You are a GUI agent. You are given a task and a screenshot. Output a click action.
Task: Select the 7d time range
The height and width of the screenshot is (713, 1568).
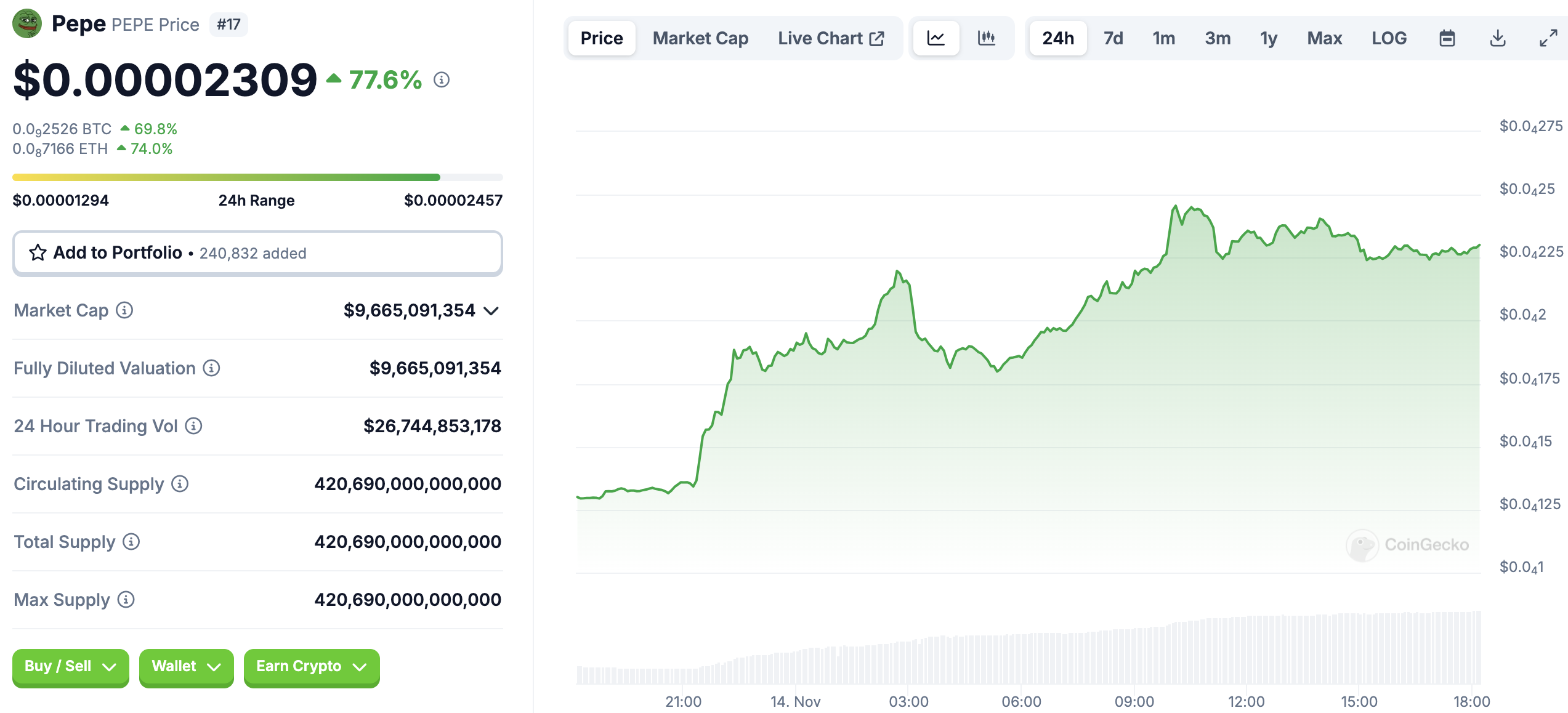coord(1112,38)
